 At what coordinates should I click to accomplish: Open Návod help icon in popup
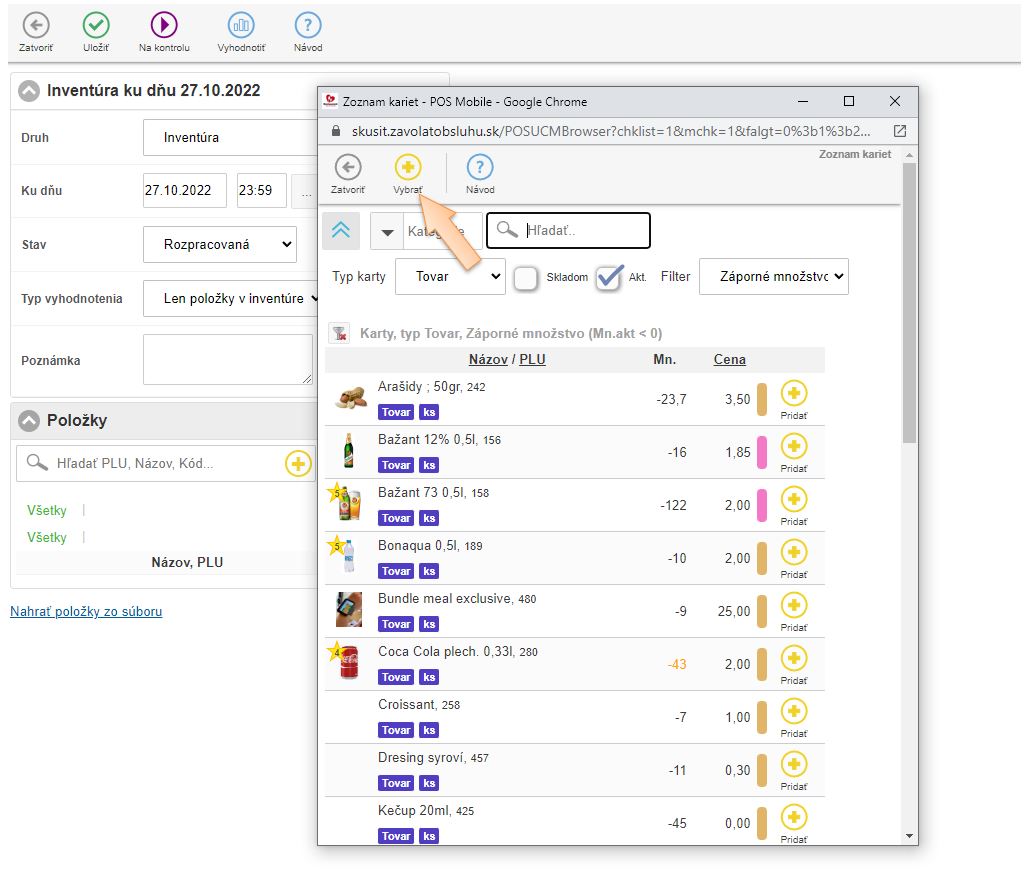[480, 168]
